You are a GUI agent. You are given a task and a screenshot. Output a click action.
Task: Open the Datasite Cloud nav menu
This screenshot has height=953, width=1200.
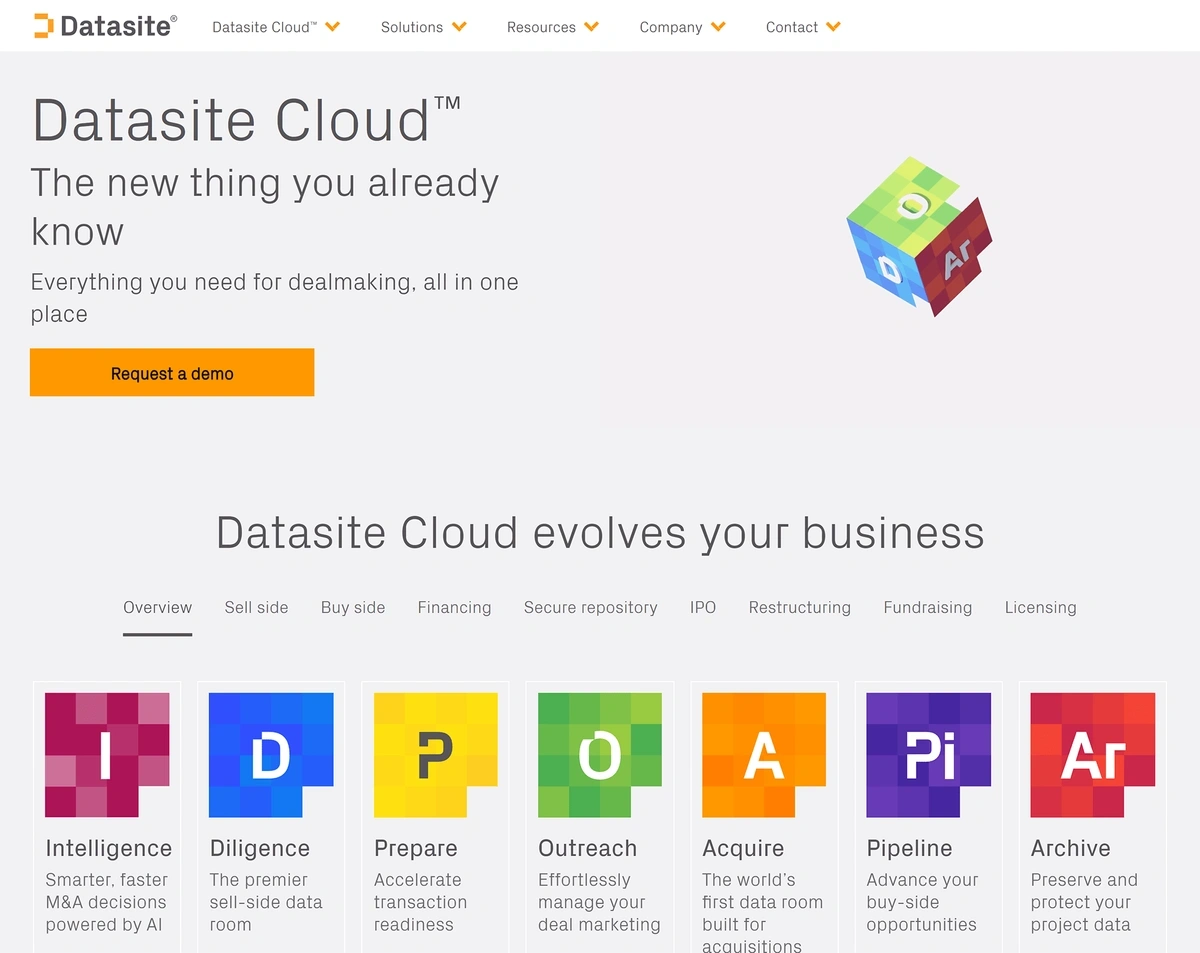[x=264, y=27]
